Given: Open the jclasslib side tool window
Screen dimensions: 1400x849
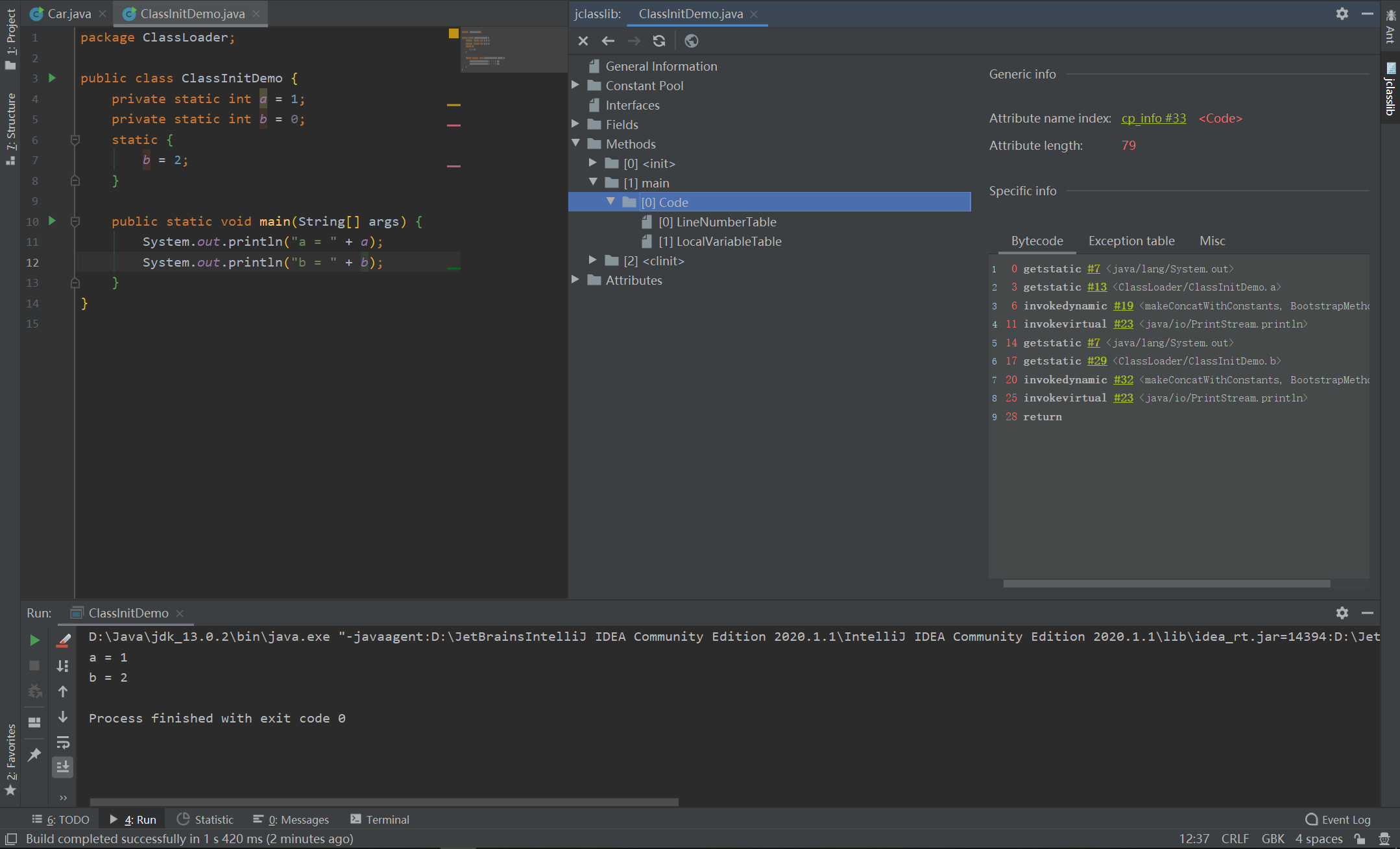Looking at the screenshot, I should click(1390, 89).
